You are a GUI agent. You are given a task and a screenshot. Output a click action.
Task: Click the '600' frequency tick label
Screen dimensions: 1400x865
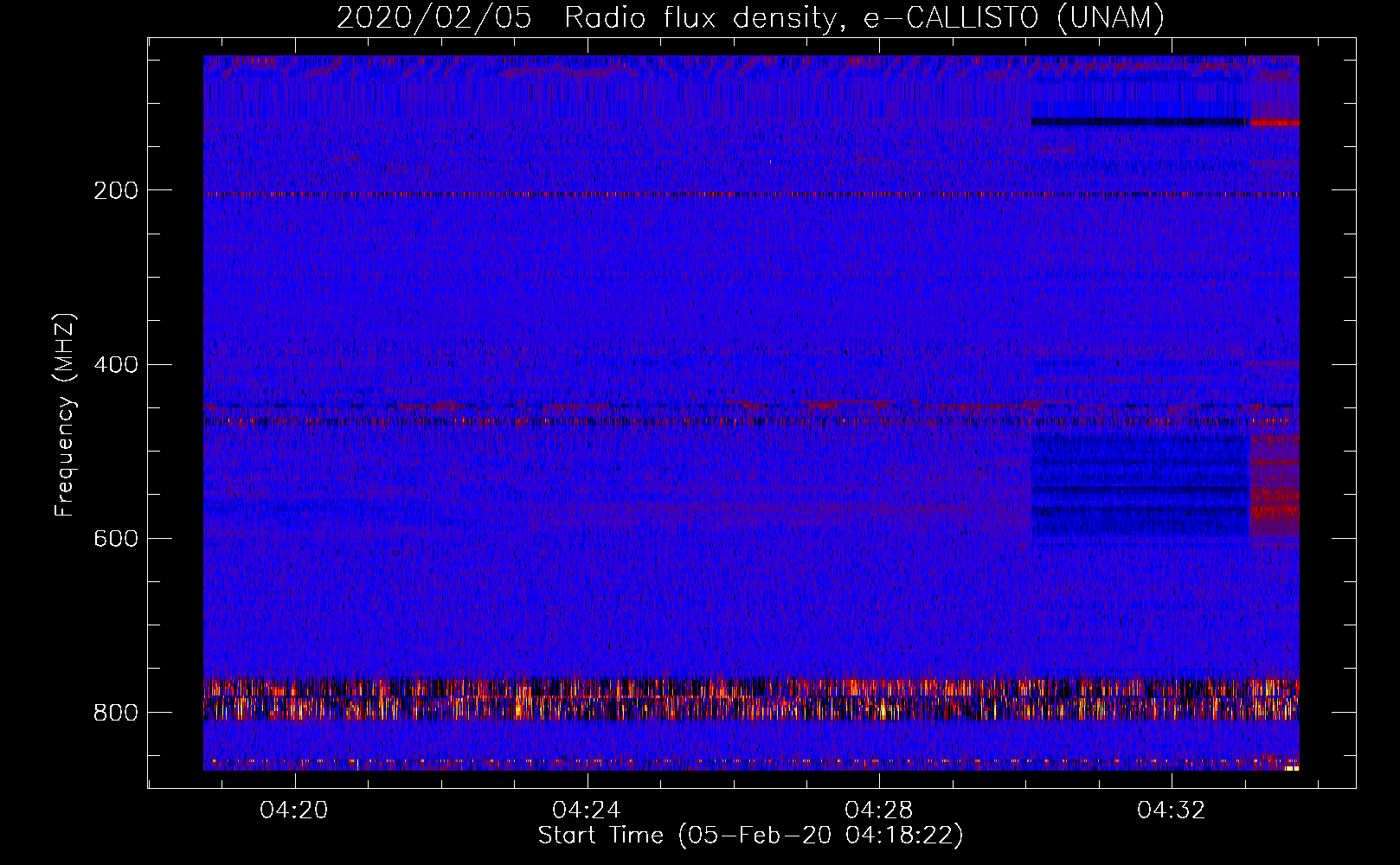click(115, 538)
